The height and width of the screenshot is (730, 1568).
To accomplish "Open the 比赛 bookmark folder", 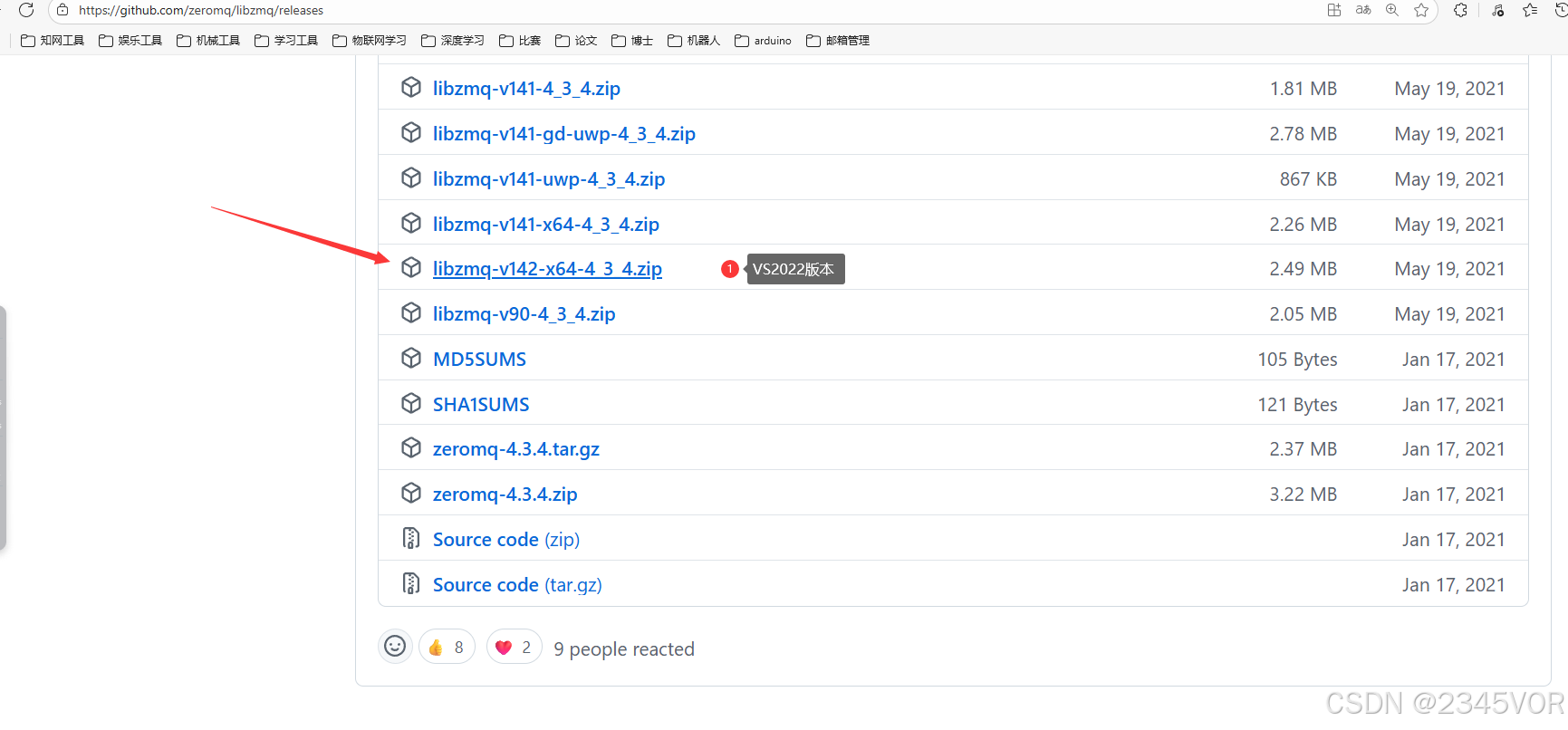I will 521,41.
